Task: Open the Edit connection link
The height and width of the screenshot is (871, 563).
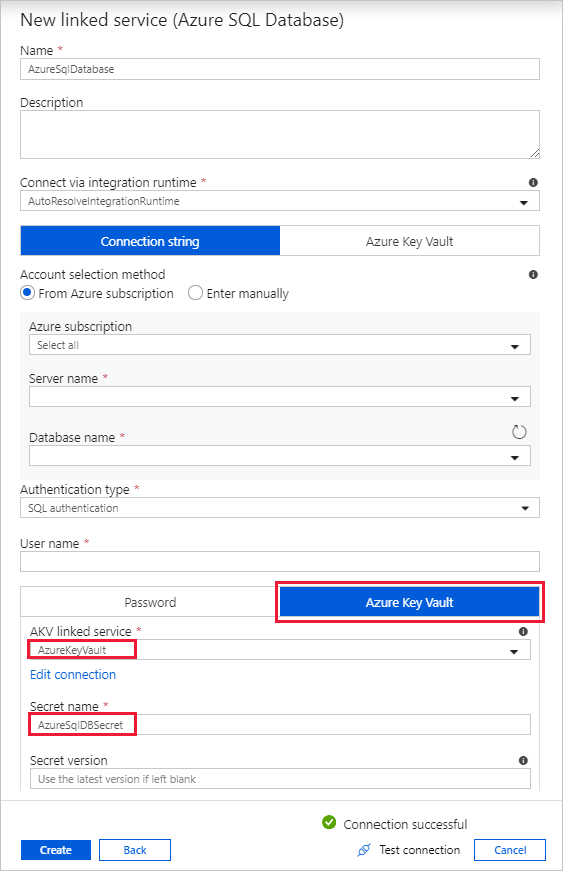Action: pos(73,674)
